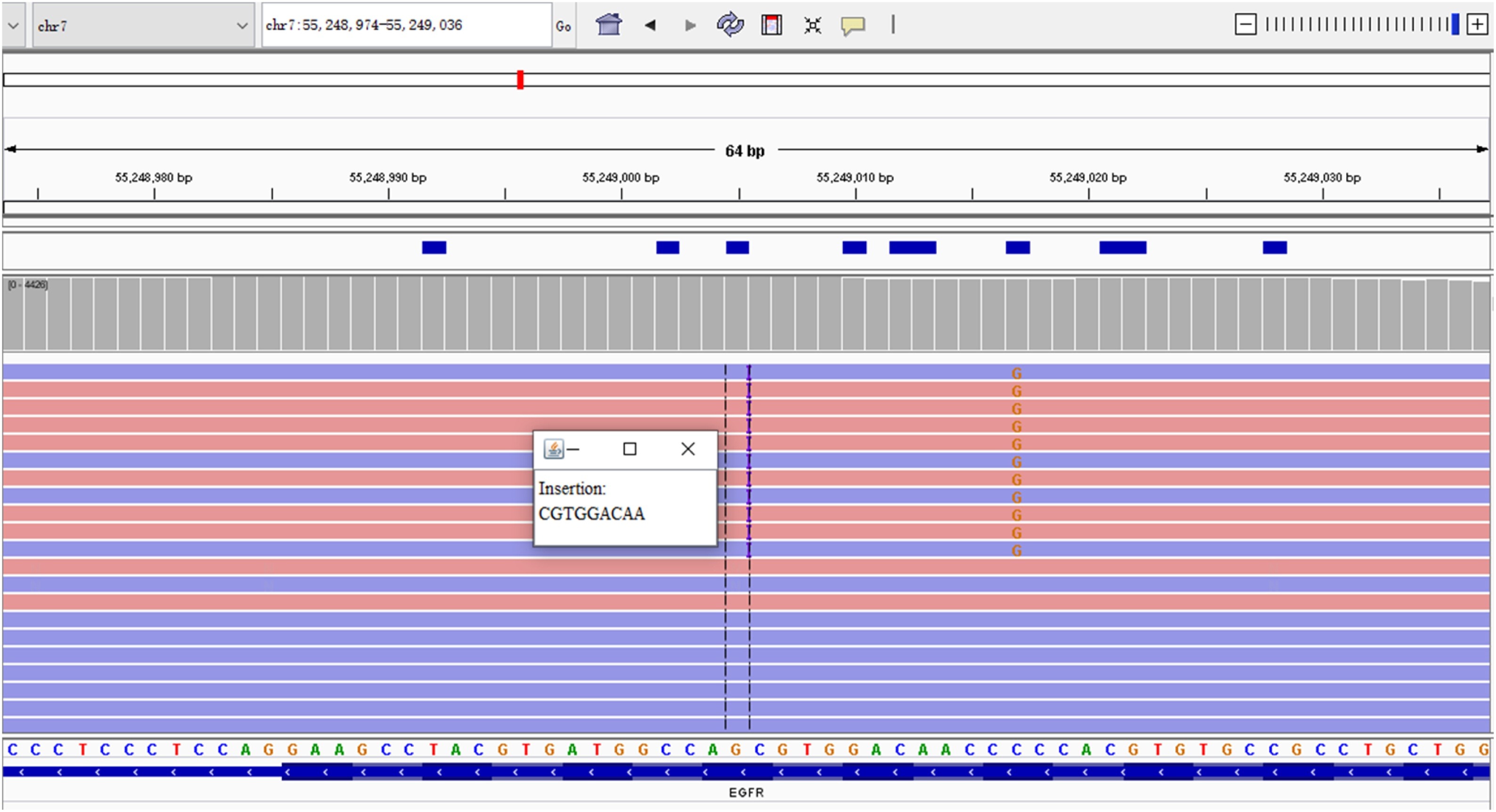Image resolution: width=1496 pixels, height=812 pixels.
Task: Click the 55,249,000 bp ruler label
Action: pos(621,178)
